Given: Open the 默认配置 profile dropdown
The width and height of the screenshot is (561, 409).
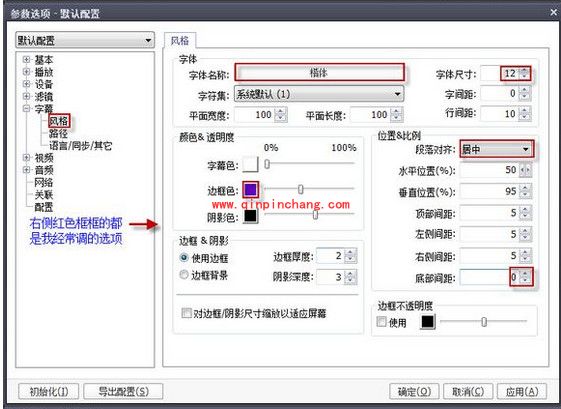Looking at the screenshot, I should pyautogui.click(x=85, y=40).
